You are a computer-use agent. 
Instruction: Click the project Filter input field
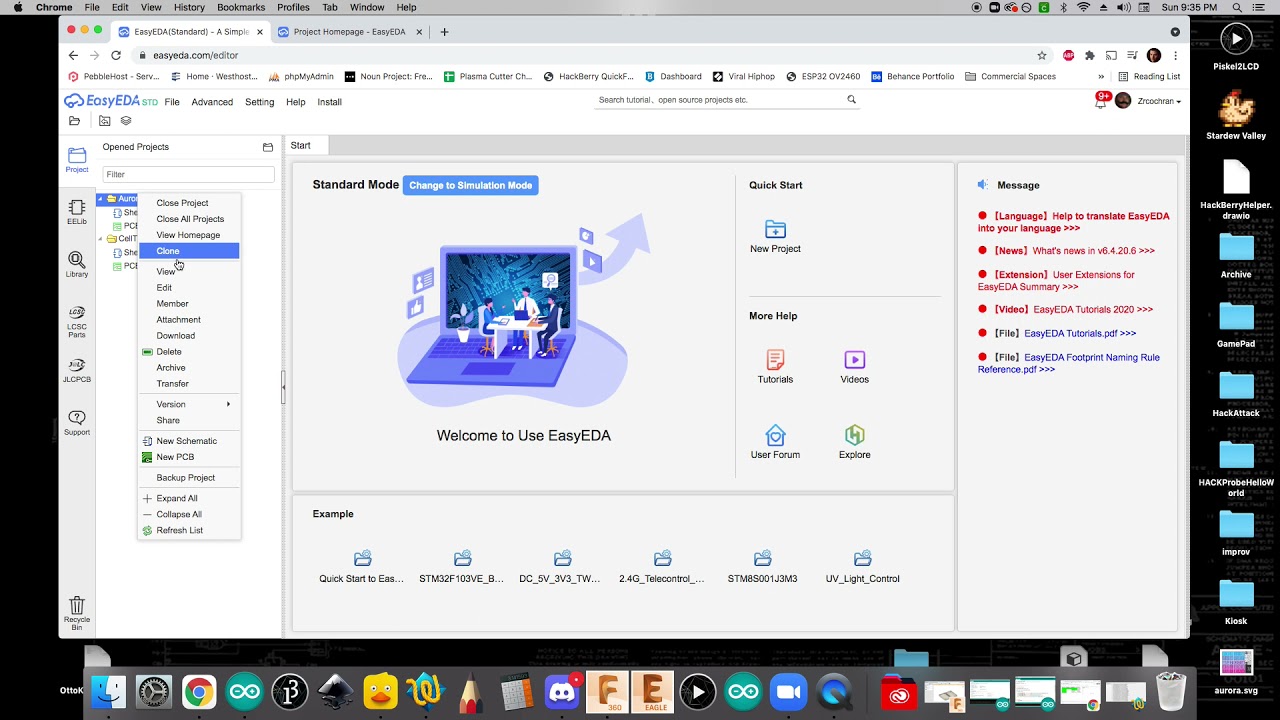pos(188,174)
